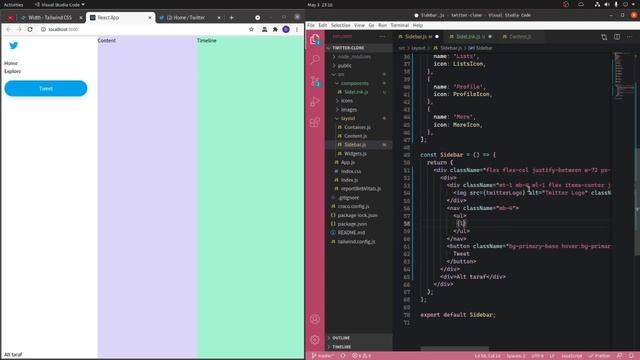Switch to the Sidebar.js editor tab
Image resolution: width=640 pixels, height=360 pixels.
[x=418, y=37]
